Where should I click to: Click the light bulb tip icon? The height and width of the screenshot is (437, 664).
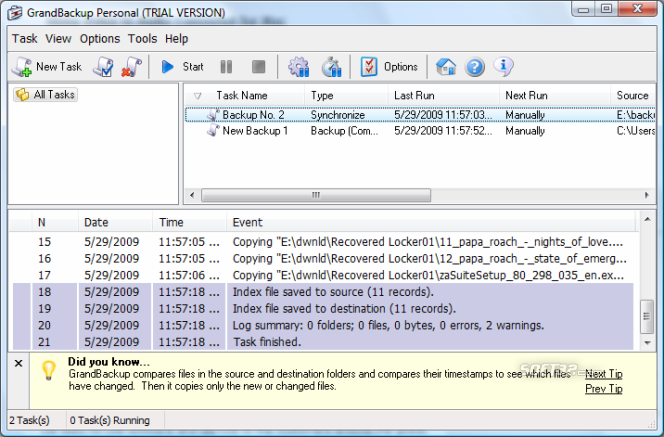[48, 370]
